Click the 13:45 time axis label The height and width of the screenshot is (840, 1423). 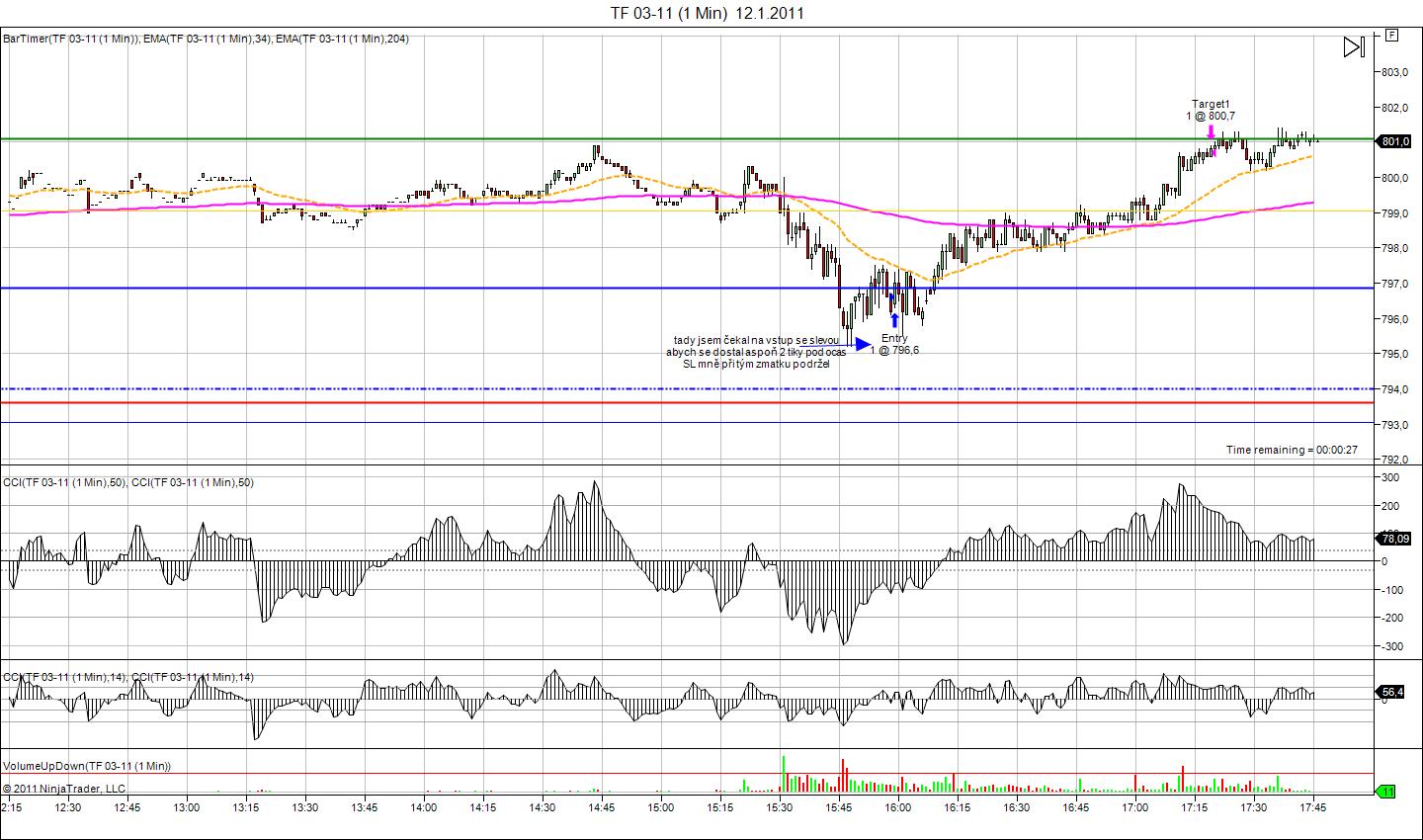point(365,807)
